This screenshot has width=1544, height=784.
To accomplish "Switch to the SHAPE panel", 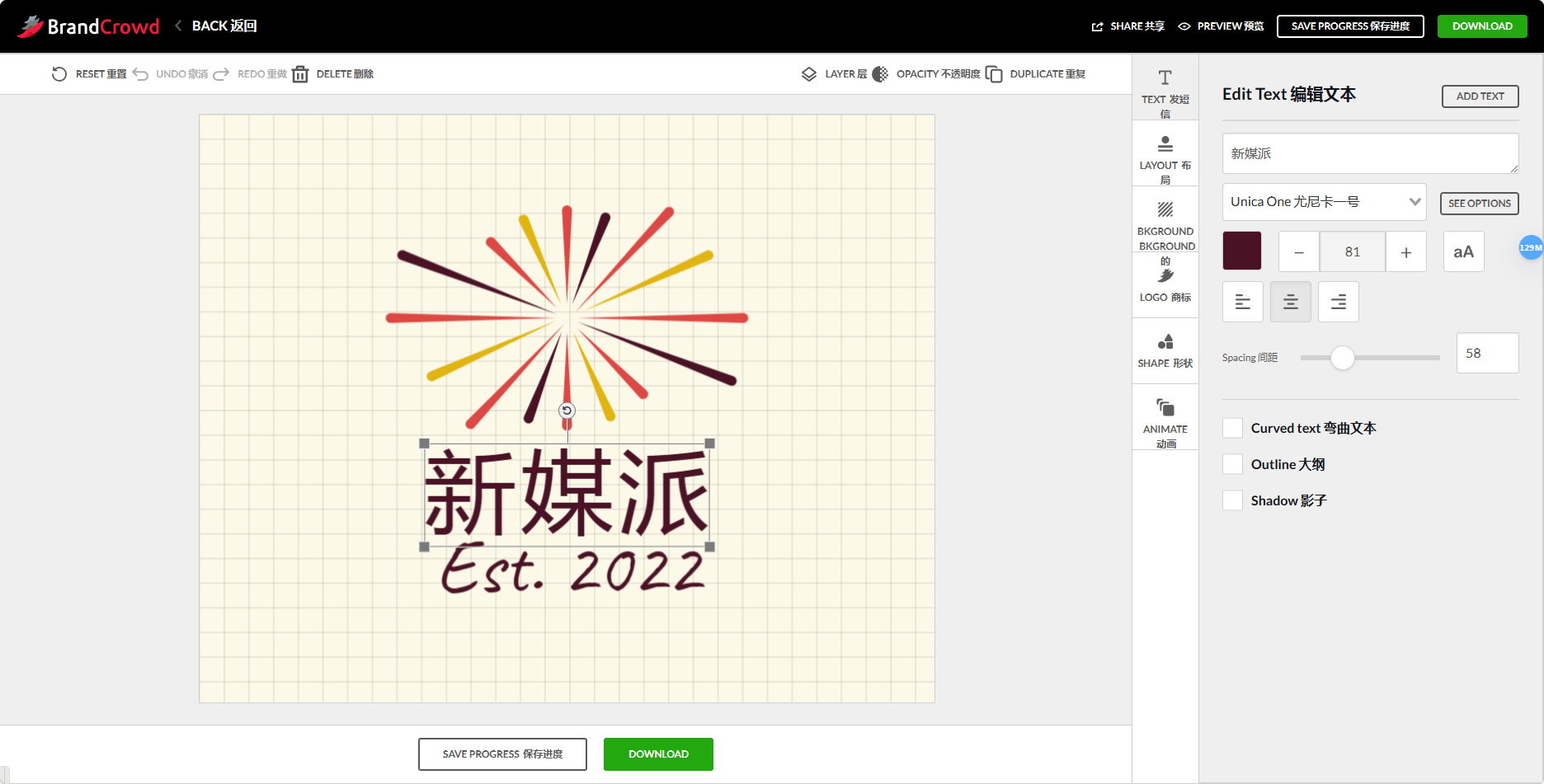I will 1165,350.
